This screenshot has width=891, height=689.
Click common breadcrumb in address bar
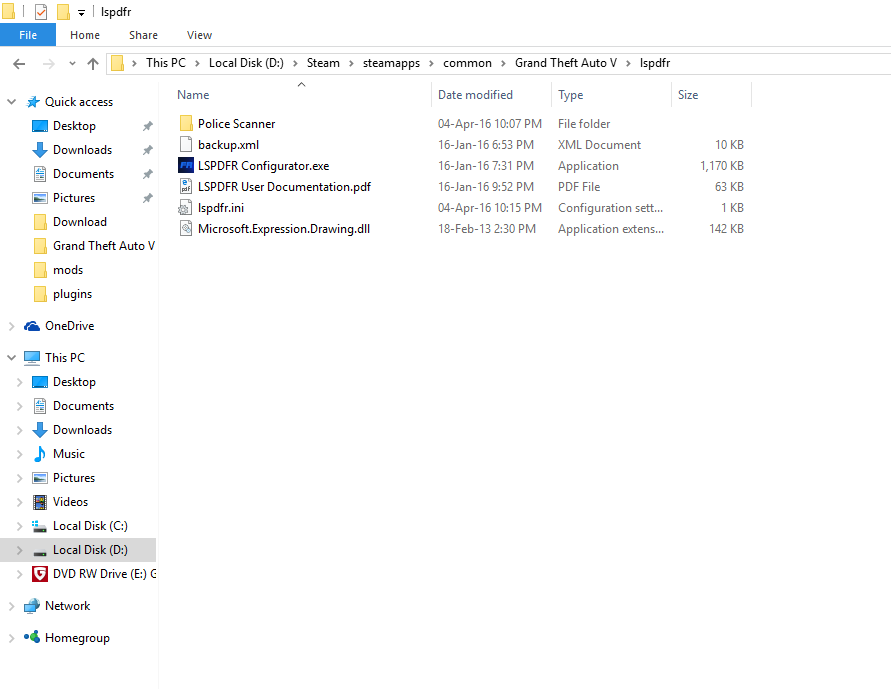467,63
